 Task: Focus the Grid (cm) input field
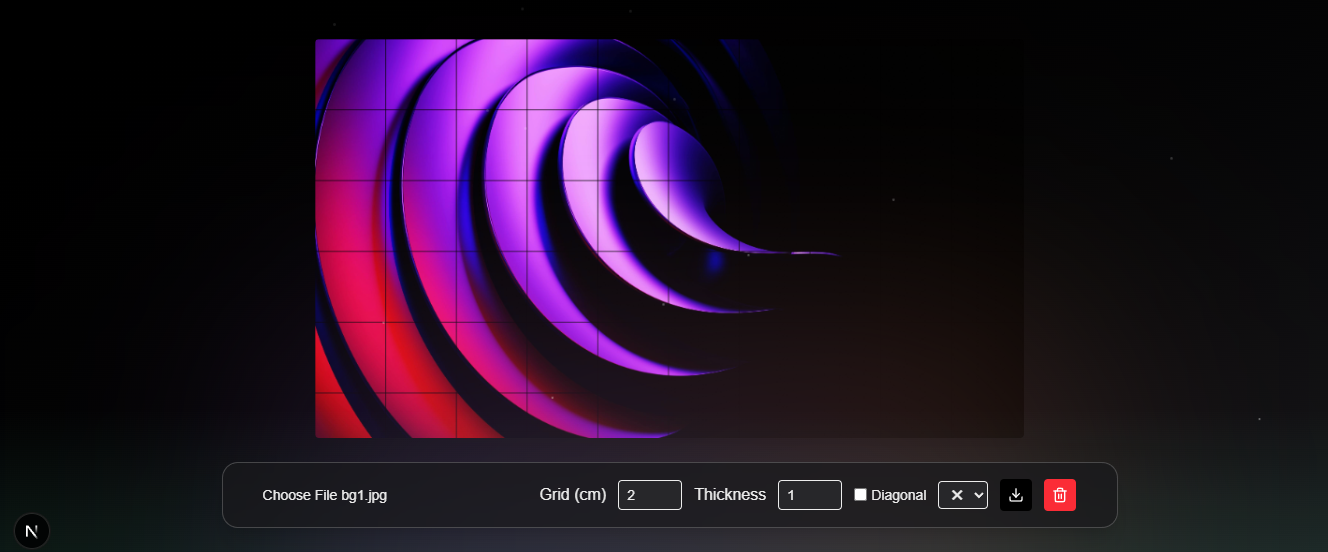[x=650, y=495]
